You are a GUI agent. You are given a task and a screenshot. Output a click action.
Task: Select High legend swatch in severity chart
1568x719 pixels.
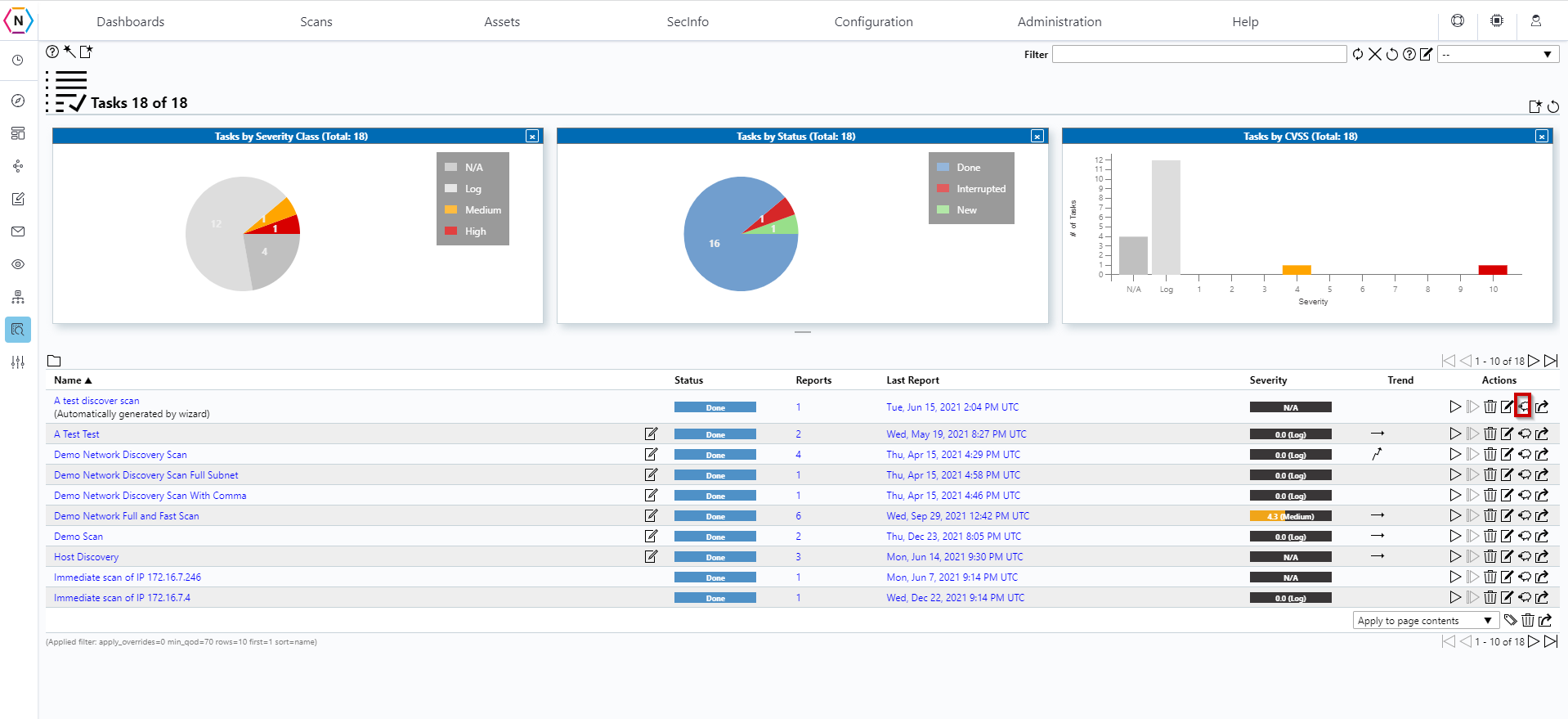tap(450, 231)
